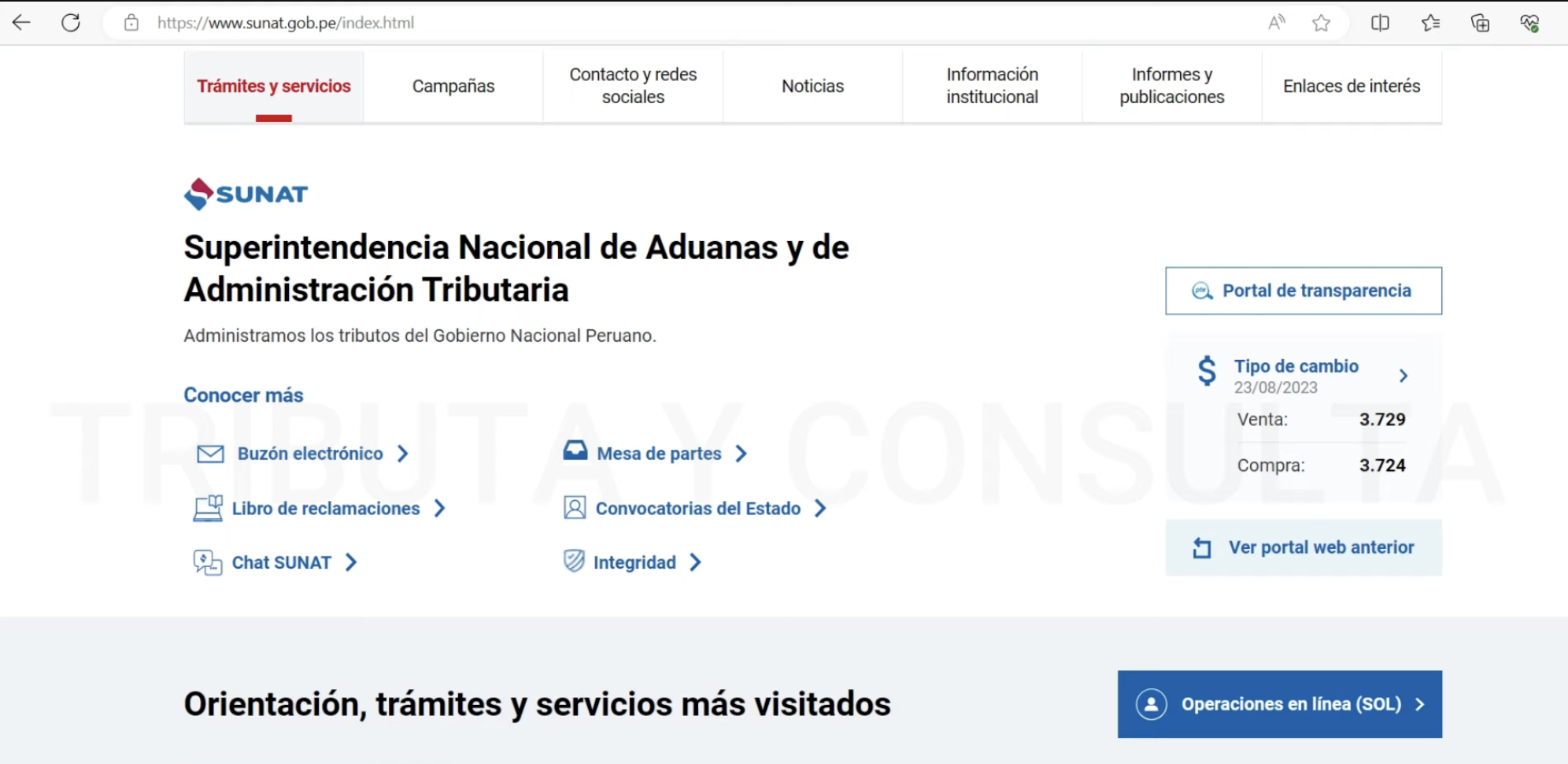Switch to the Campañas tab
This screenshot has width=1568, height=764.
point(453,87)
